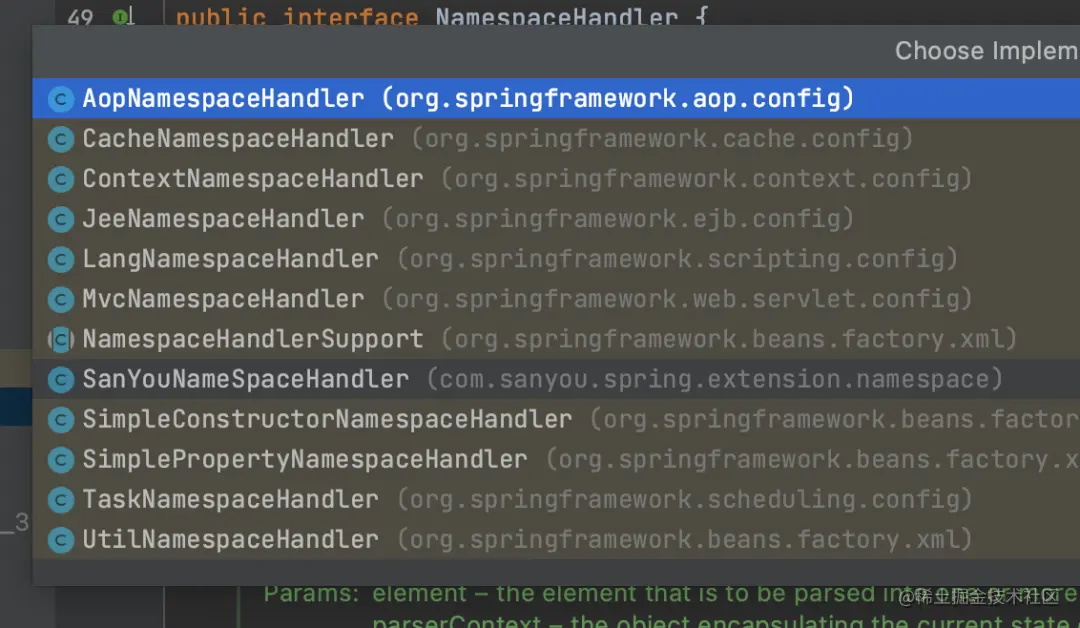The height and width of the screenshot is (628, 1080).
Task: Go to MvcNamespaceHandler implementation
Action: [556, 299]
